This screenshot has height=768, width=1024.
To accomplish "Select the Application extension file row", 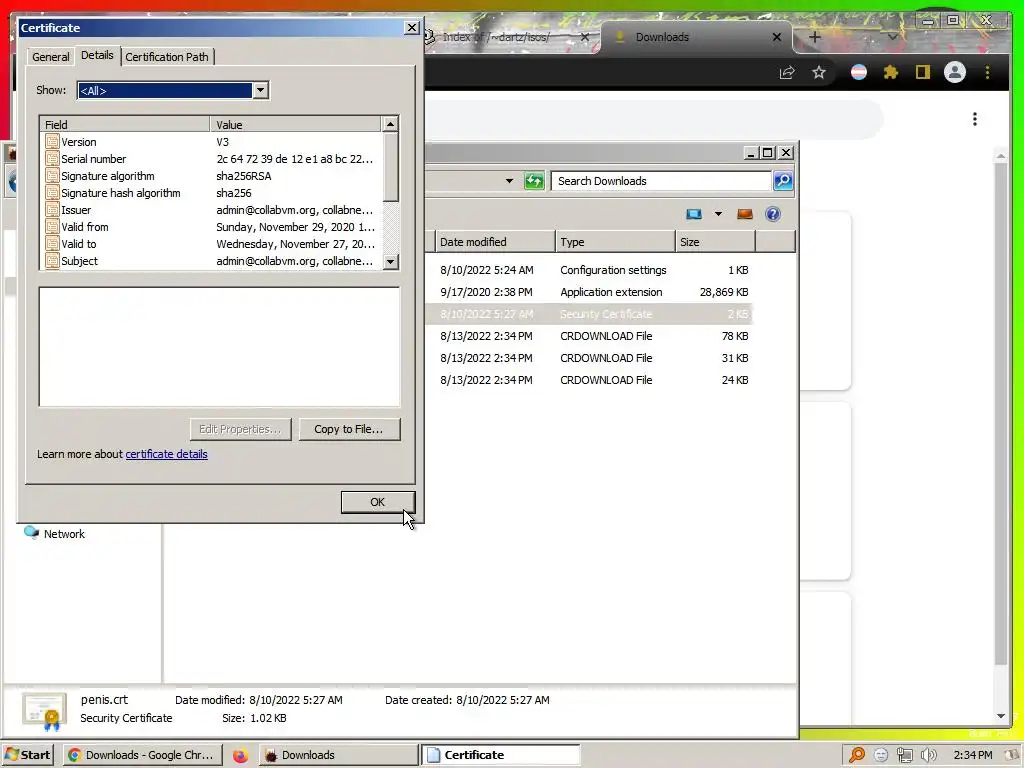I will tap(589, 292).
